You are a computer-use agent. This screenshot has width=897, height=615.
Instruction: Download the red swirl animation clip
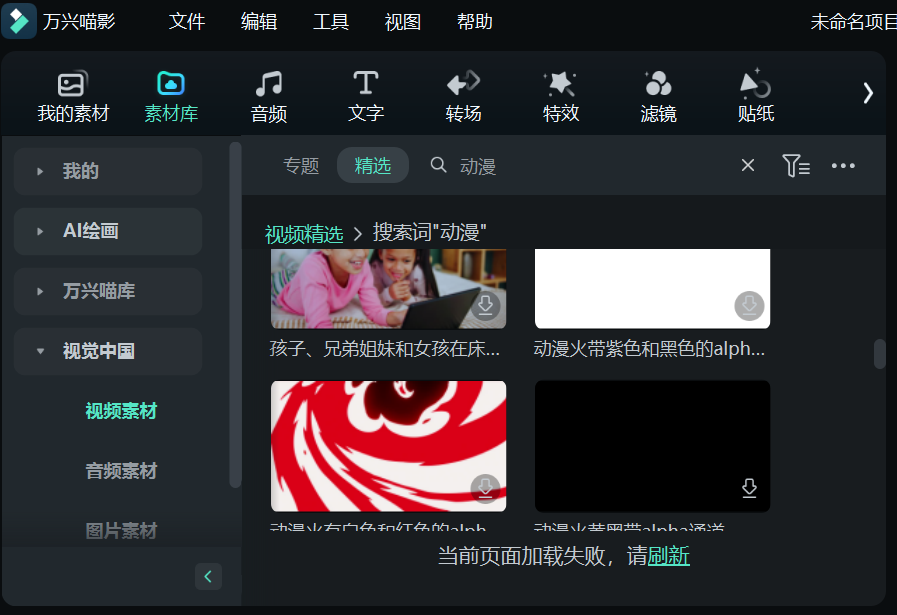coord(484,489)
